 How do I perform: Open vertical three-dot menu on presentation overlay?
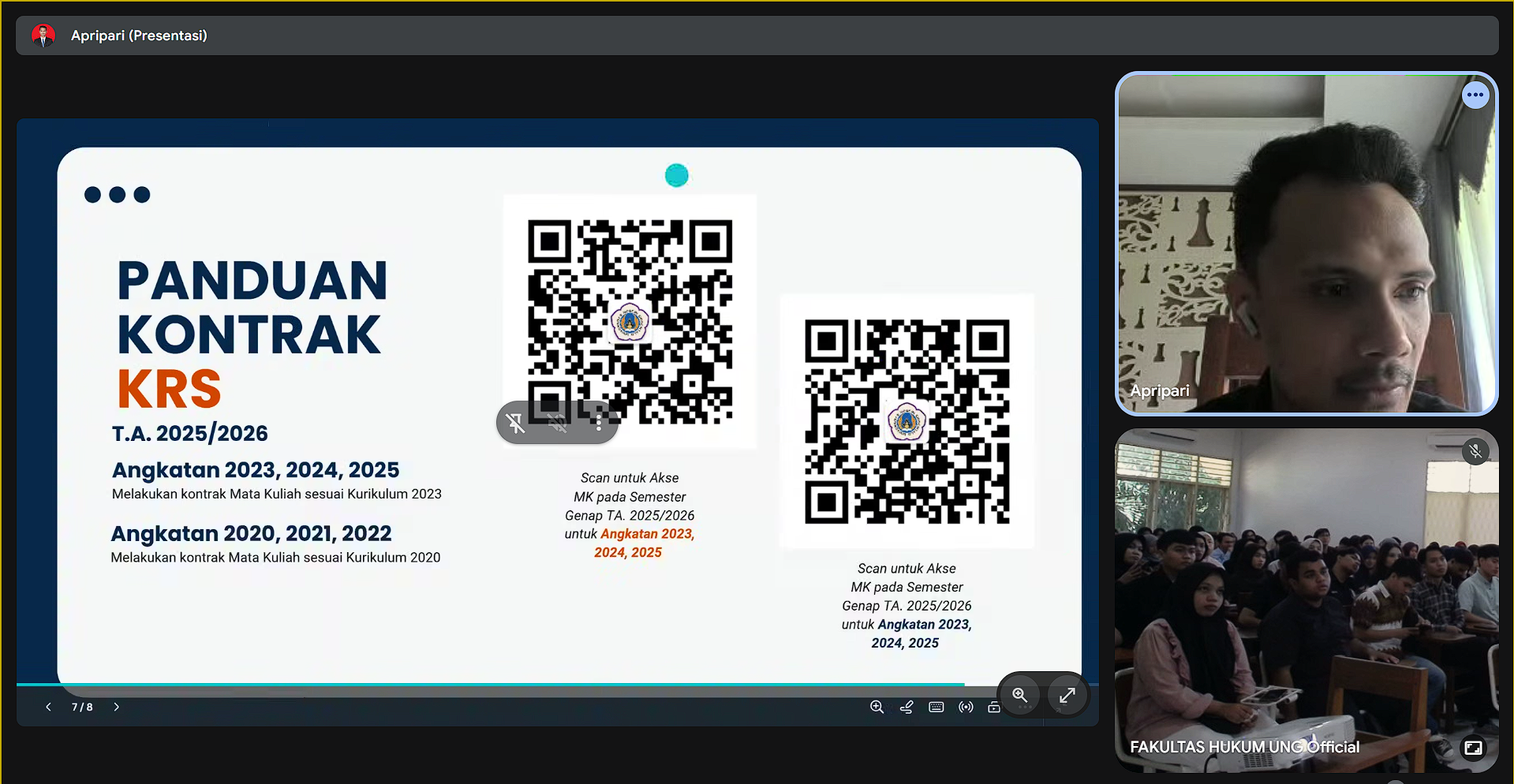coord(599,424)
